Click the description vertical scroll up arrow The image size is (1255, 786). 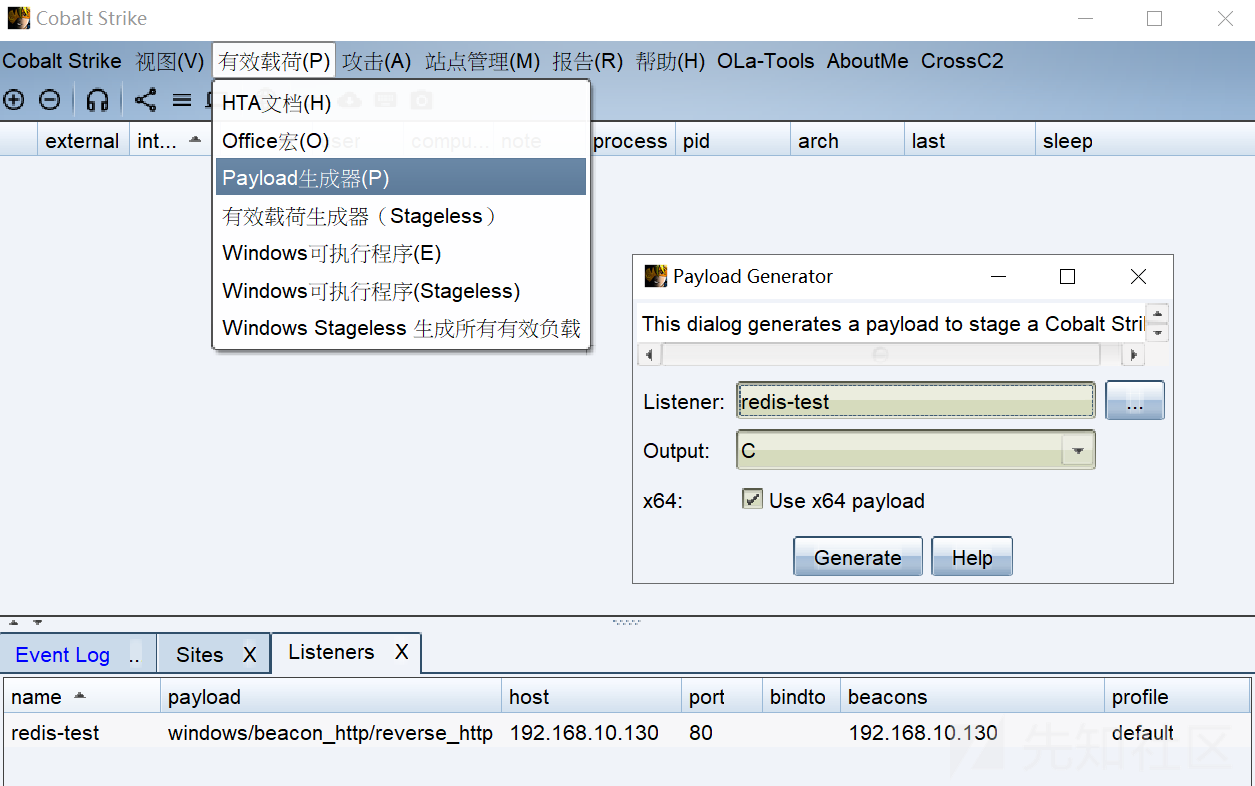[1158, 313]
